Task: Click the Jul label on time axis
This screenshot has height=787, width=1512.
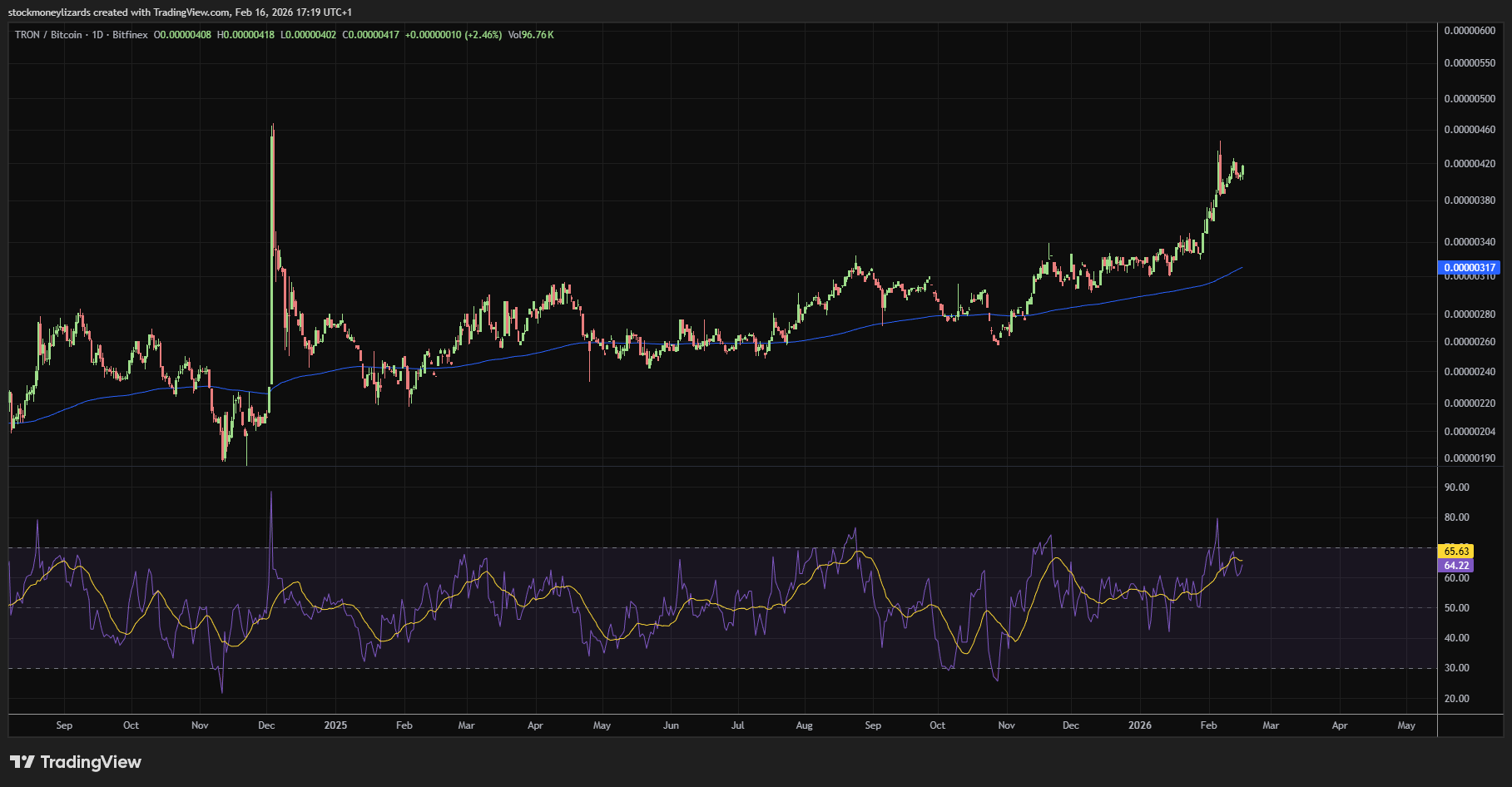Action: (737, 725)
